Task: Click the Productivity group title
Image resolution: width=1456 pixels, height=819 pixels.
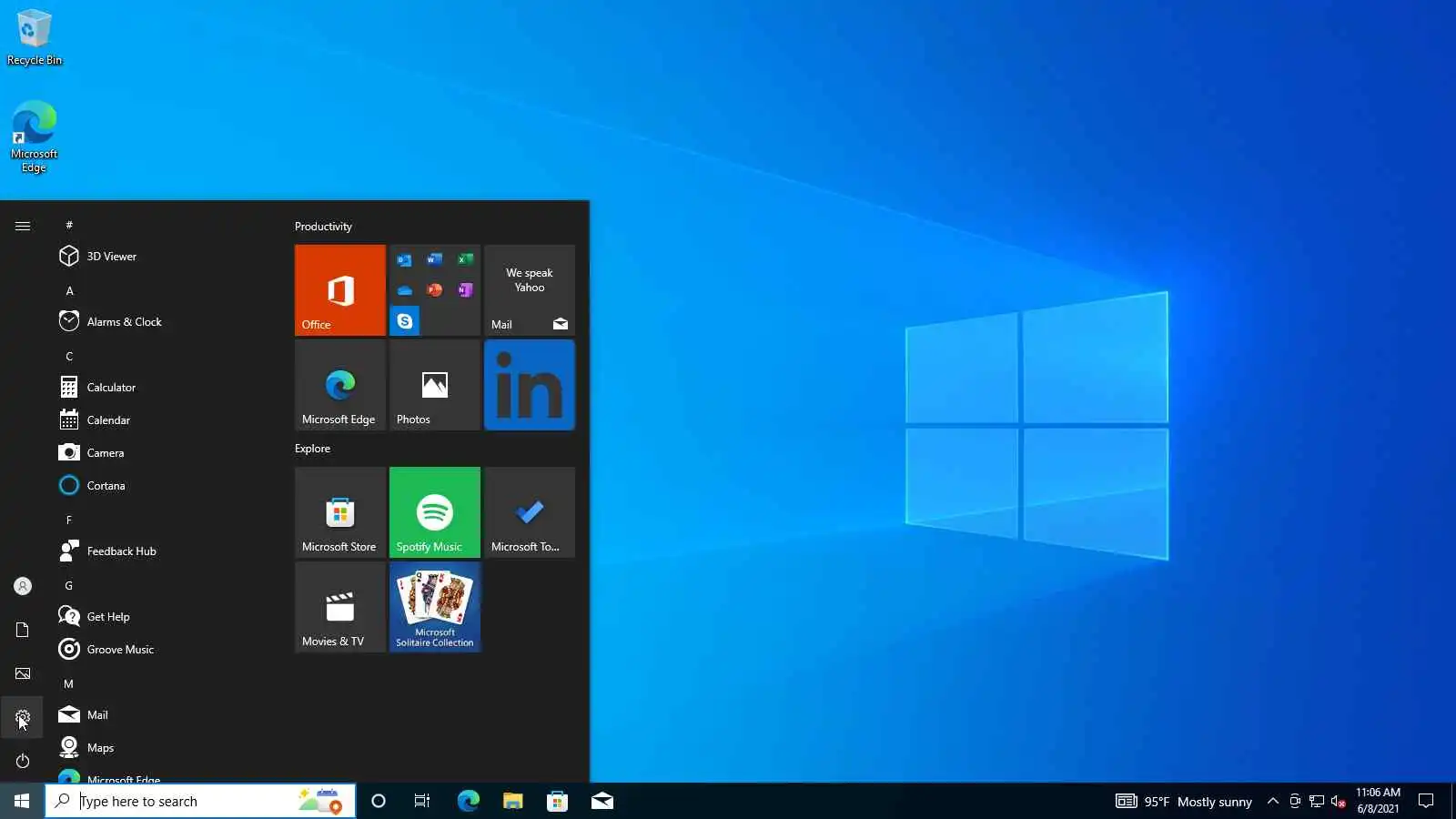Action: pos(323,227)
